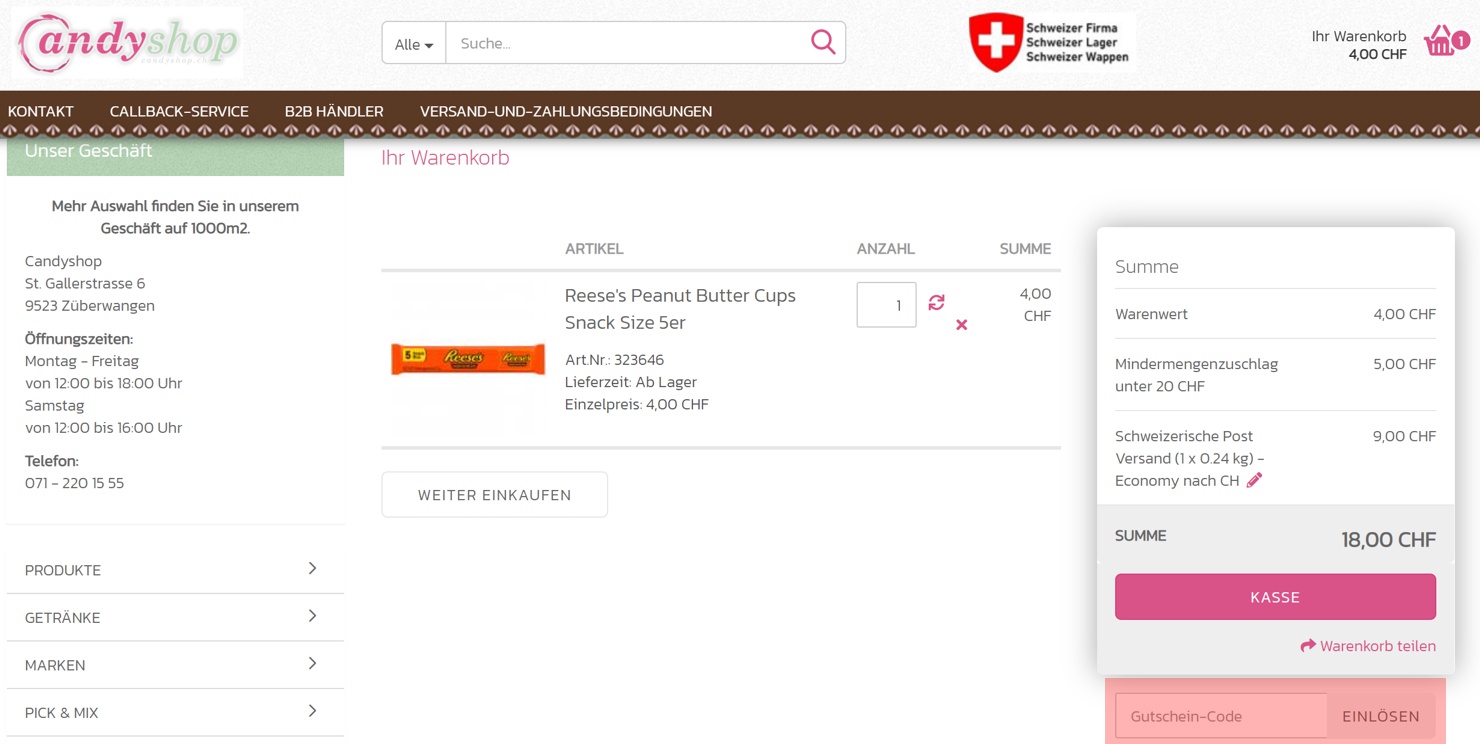Screen dimensions: 1480x744
Task: Open the B2B HÄNDLER menu item
Action: pos(334,111)
